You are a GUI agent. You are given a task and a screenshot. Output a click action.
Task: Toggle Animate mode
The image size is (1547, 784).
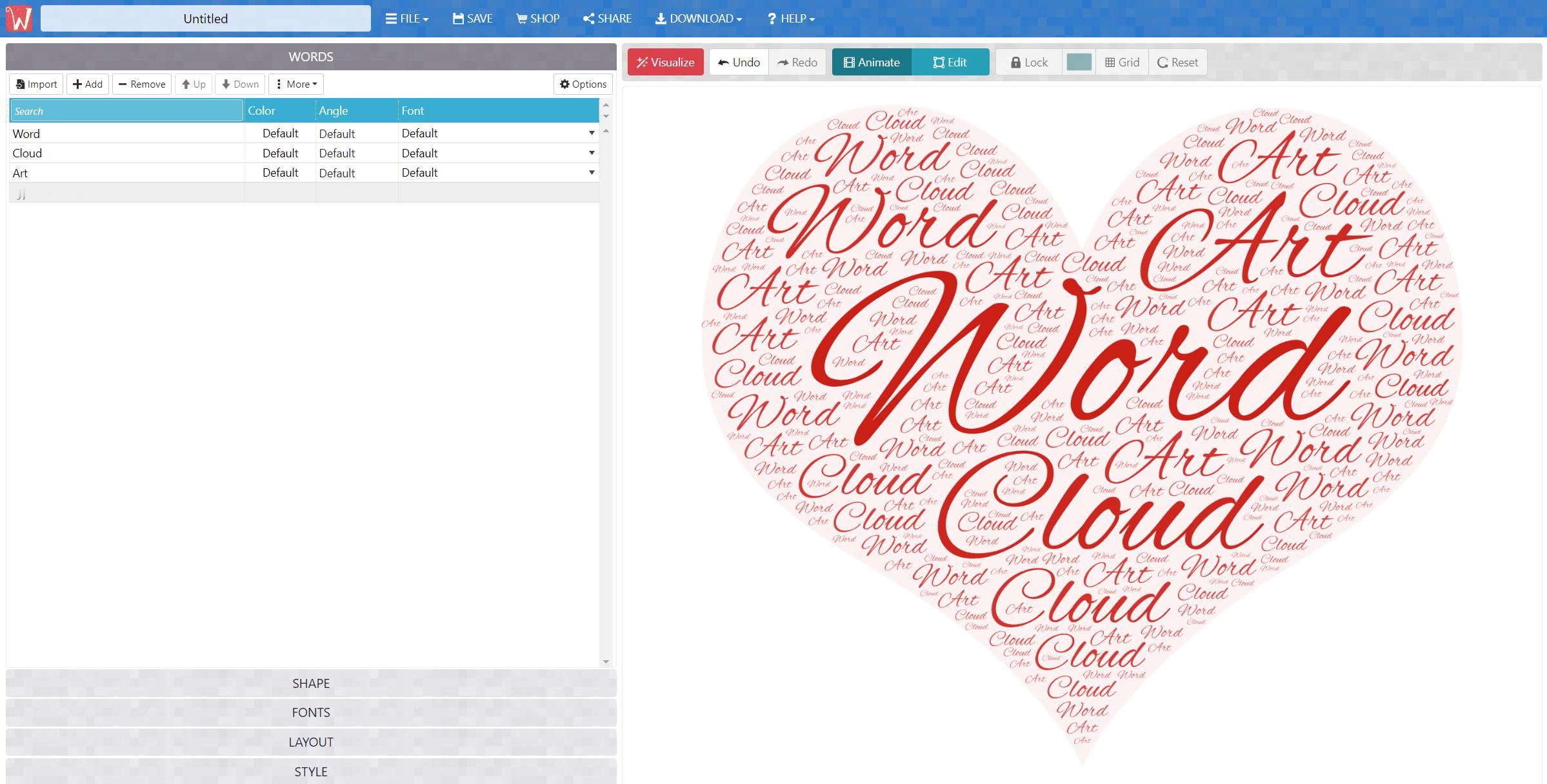click(872, 63)
